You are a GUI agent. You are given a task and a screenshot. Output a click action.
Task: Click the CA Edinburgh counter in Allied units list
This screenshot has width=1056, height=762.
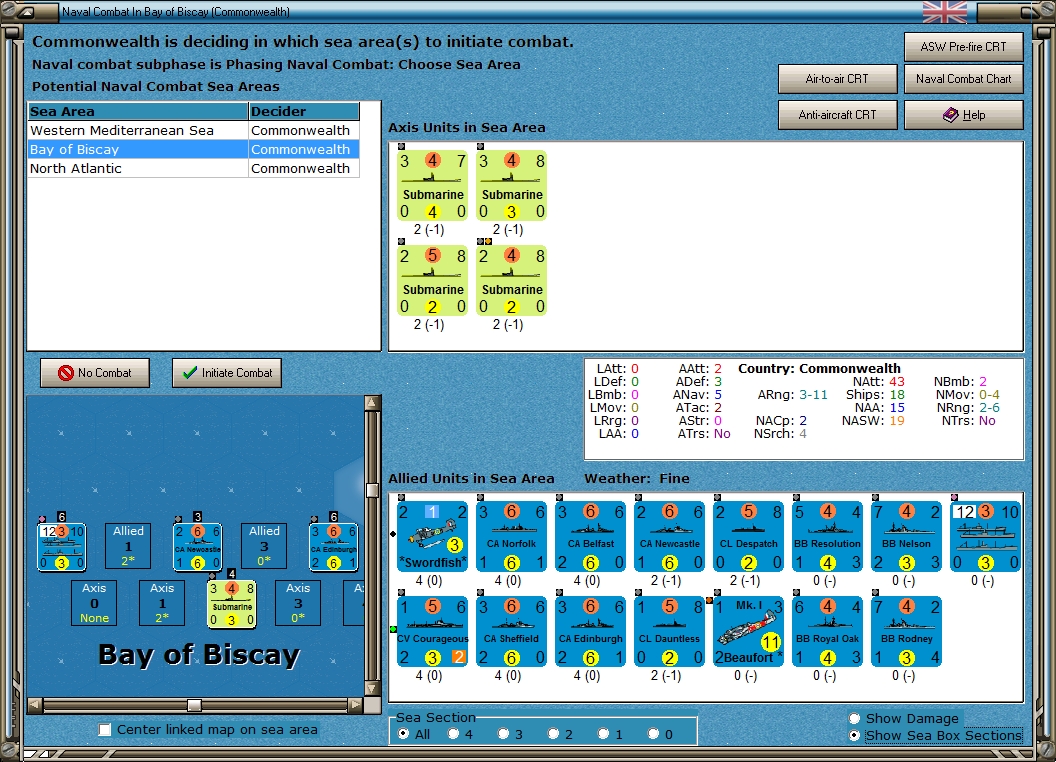click(x=591, y=631)
